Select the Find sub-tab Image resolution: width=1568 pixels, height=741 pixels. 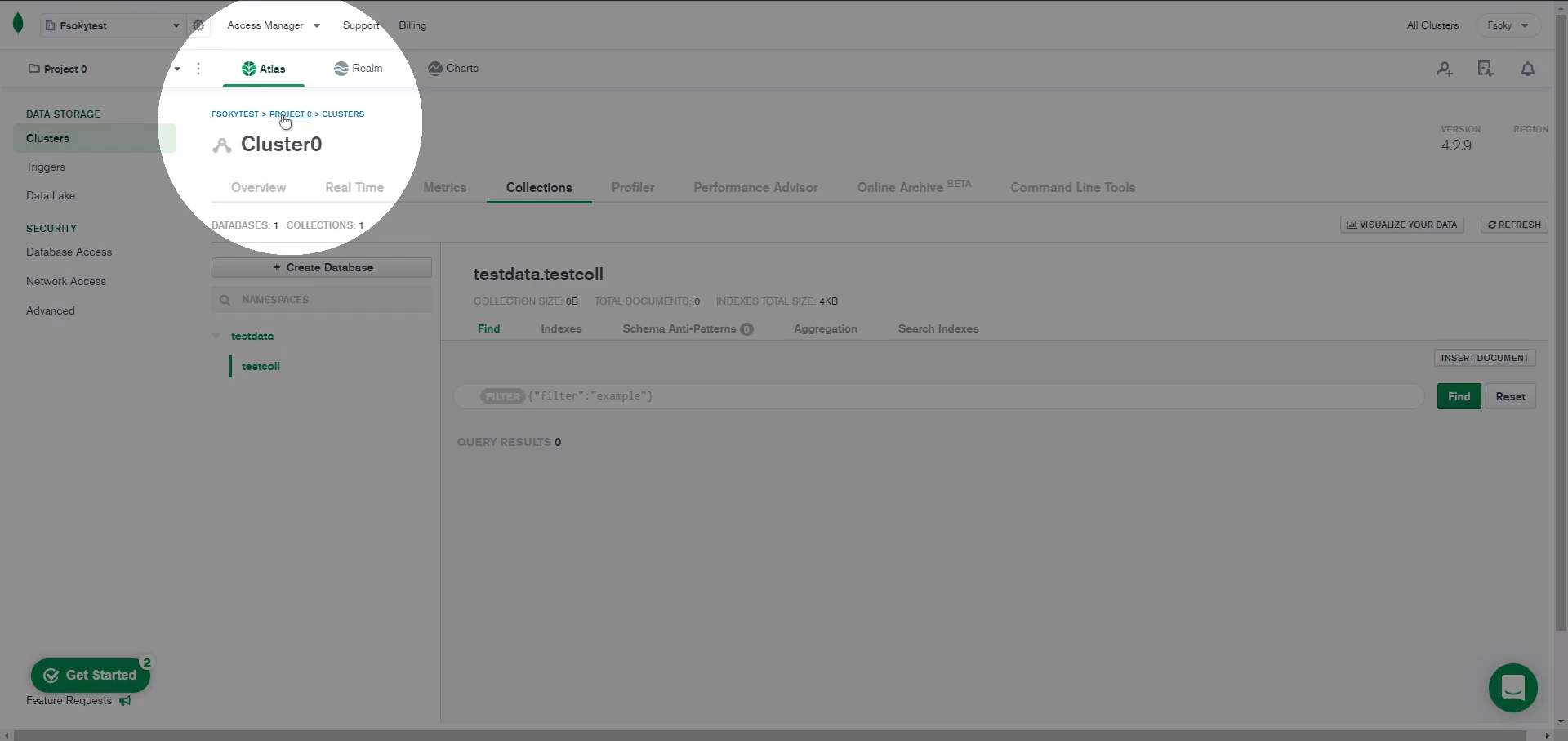(489, 328)
